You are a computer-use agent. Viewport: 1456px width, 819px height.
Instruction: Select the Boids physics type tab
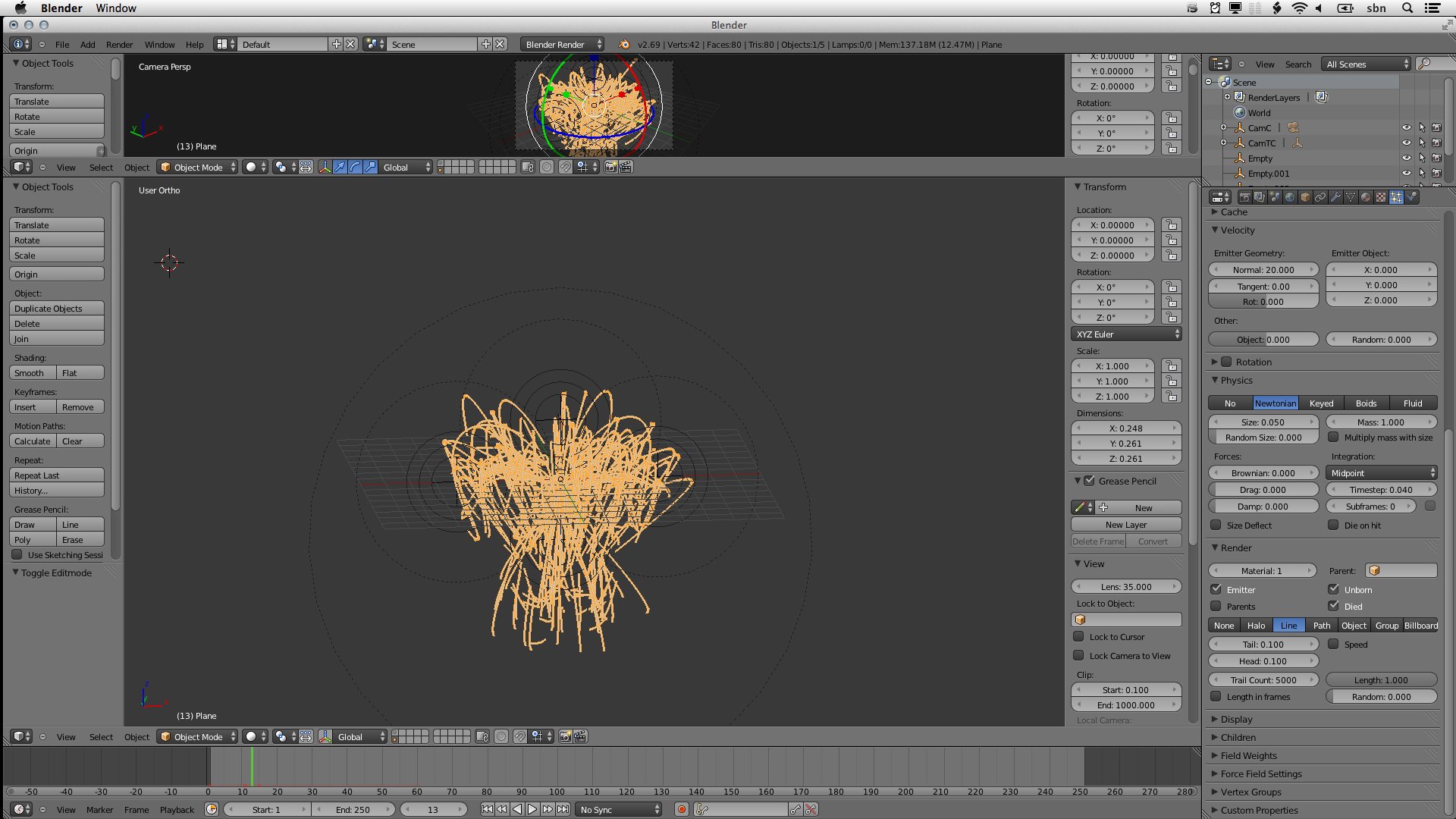pos(1366,403)
